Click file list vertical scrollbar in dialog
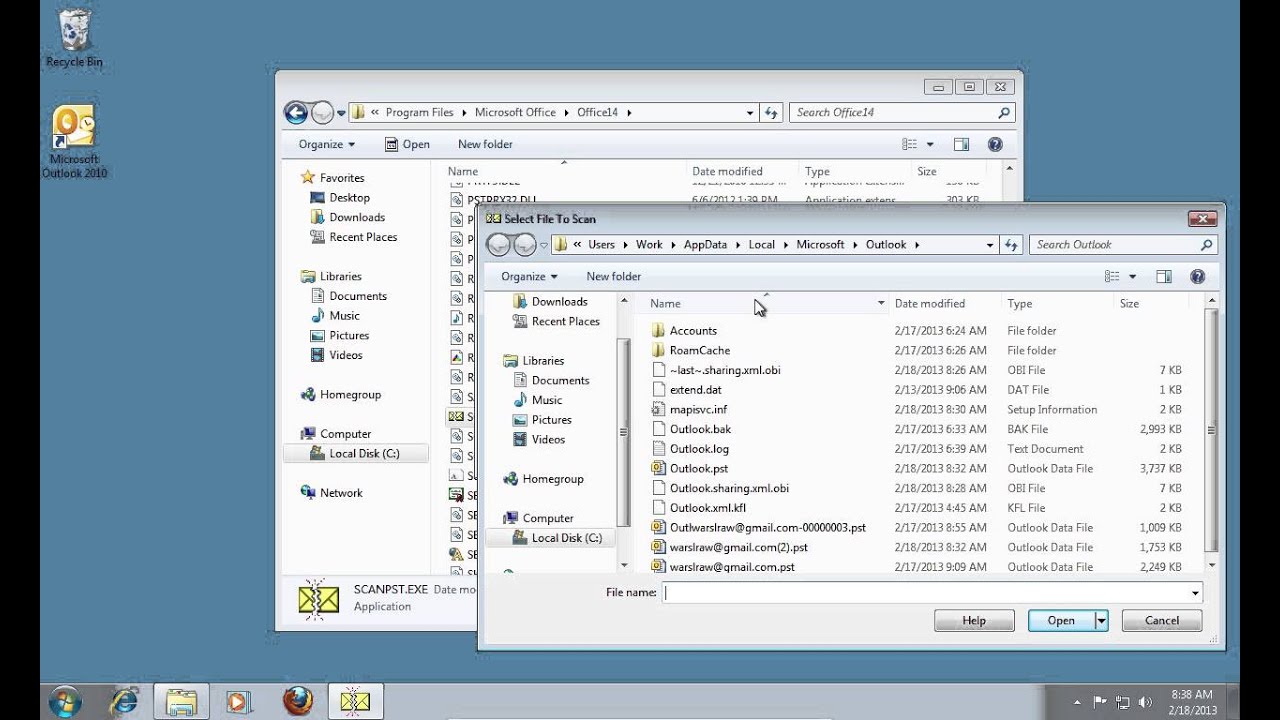This screenshot has width=1280, height=720. [1212, 431]
